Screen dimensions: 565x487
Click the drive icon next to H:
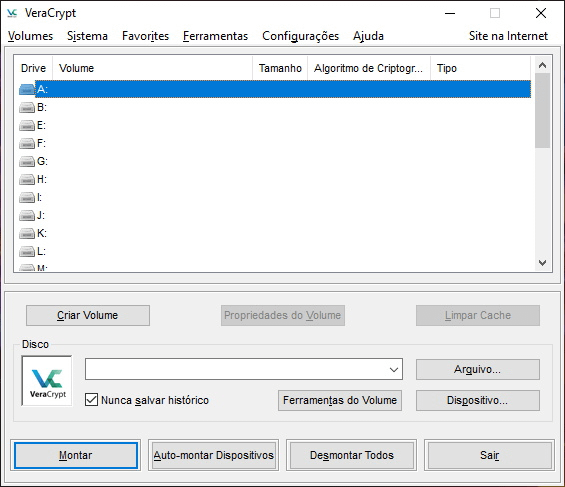pyautogui.click(x=27, y=179)
